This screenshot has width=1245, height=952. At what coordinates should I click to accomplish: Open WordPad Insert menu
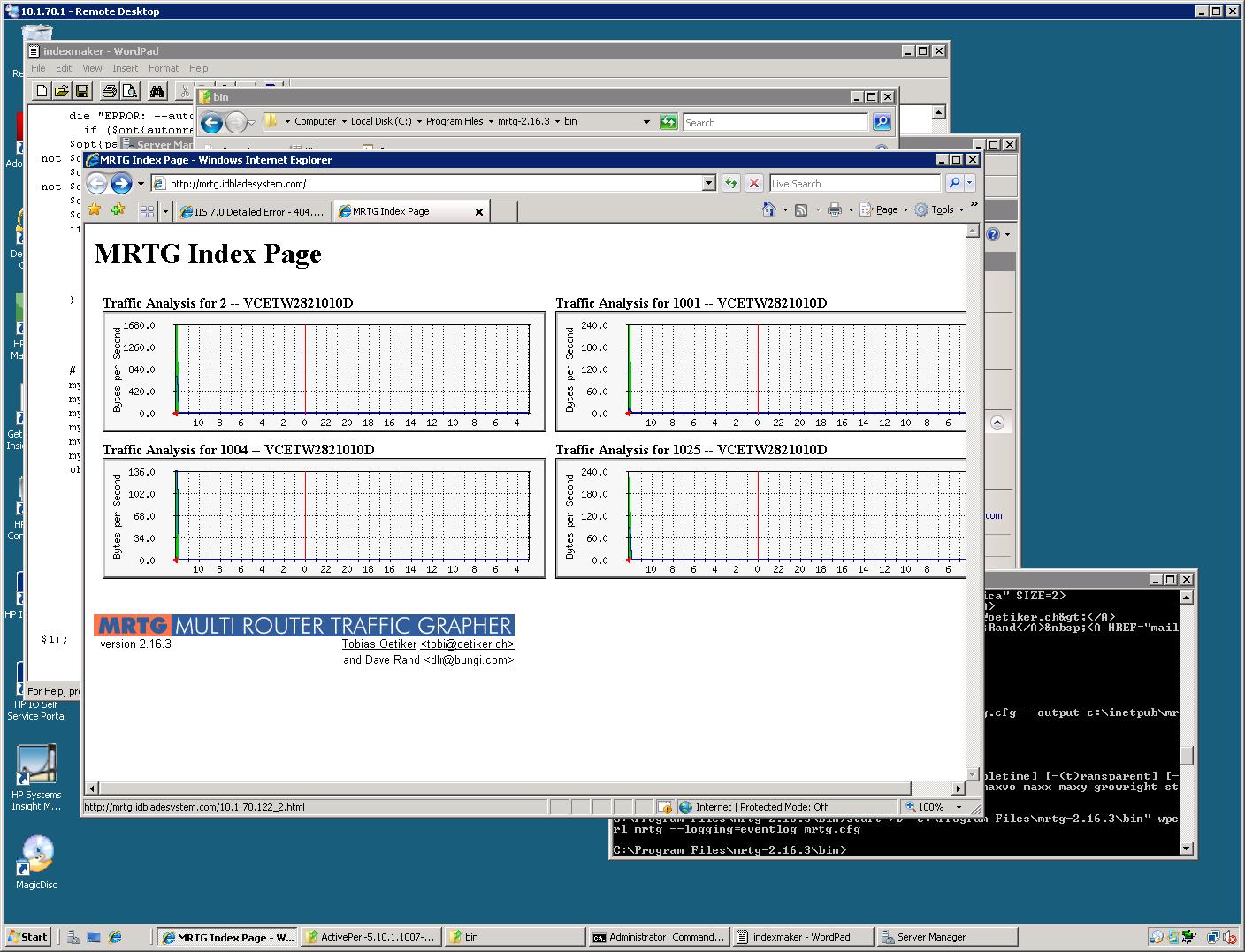coord(125,68)
